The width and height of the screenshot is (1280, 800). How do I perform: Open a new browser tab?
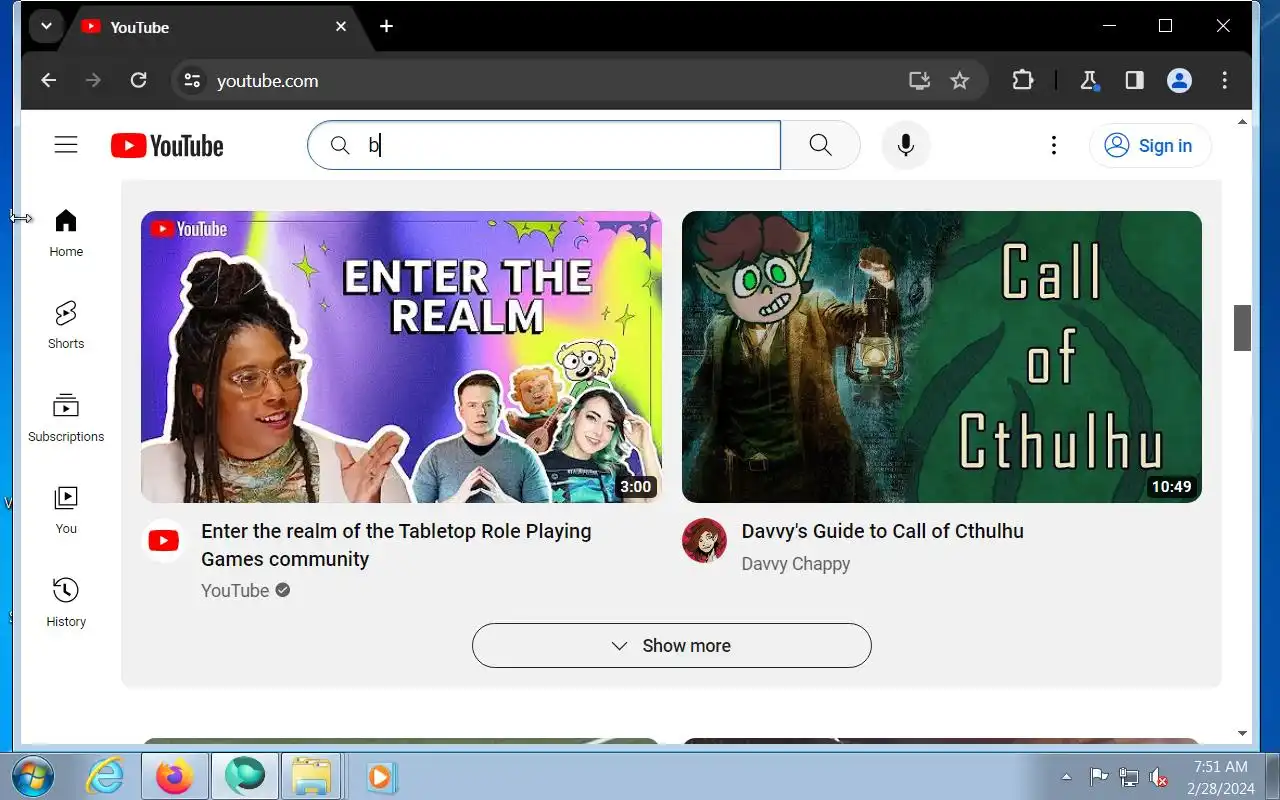[386, 26]
